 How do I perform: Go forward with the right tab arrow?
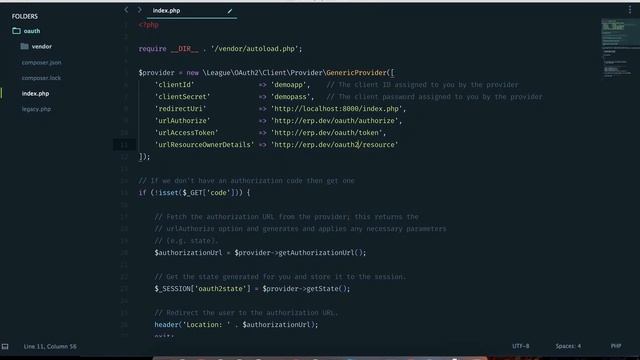pos(140,10)
